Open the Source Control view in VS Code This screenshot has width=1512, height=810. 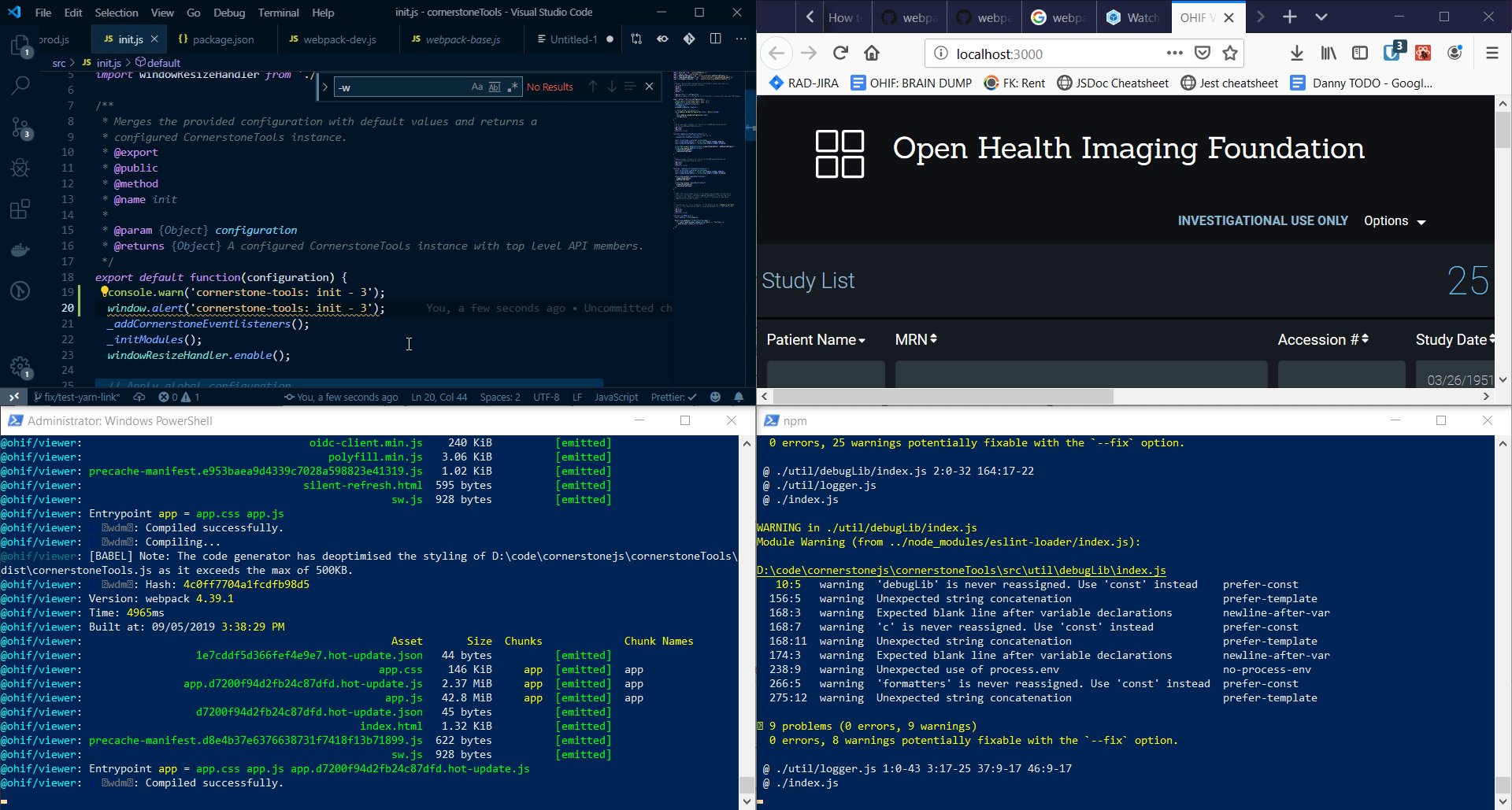click(x=20, y=128)
